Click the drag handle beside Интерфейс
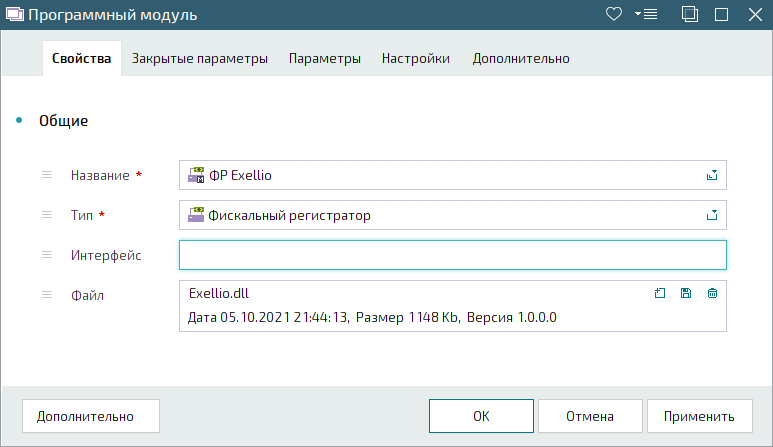773x447 pixels. point(47,255)
